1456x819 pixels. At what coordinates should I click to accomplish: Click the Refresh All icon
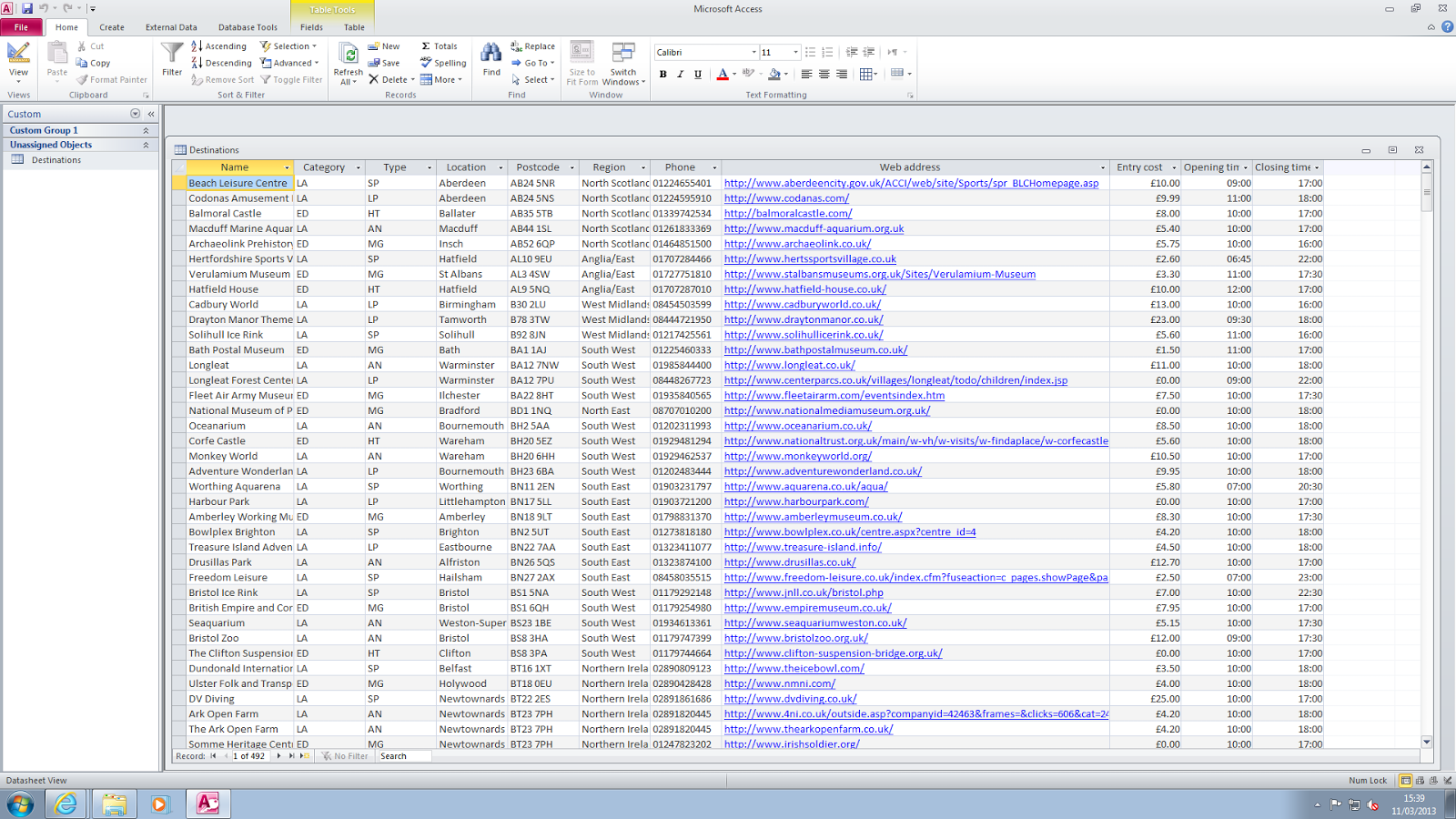tap(349, 55)
